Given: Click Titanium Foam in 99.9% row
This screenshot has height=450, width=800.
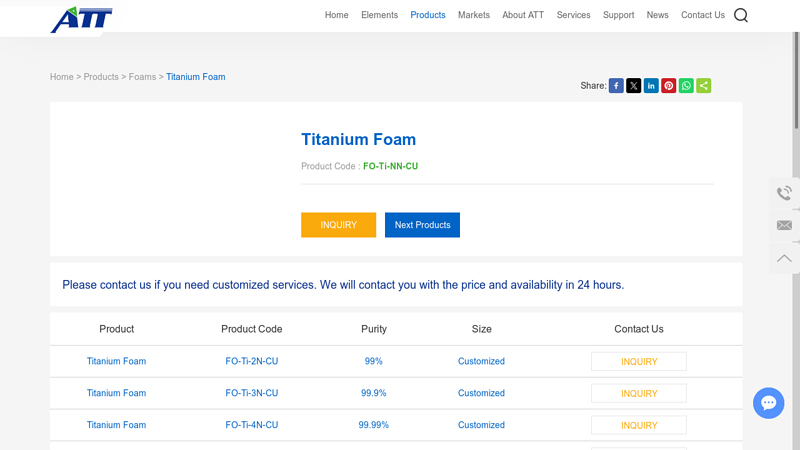Looking at the screenshot, I should 116,393.
